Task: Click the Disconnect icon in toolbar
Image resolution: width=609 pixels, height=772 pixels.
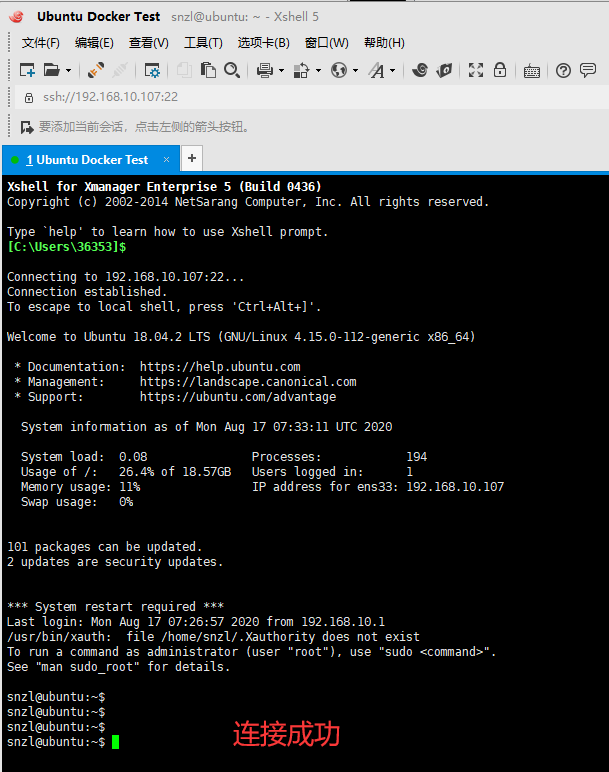Action: (x=120, y=70)
